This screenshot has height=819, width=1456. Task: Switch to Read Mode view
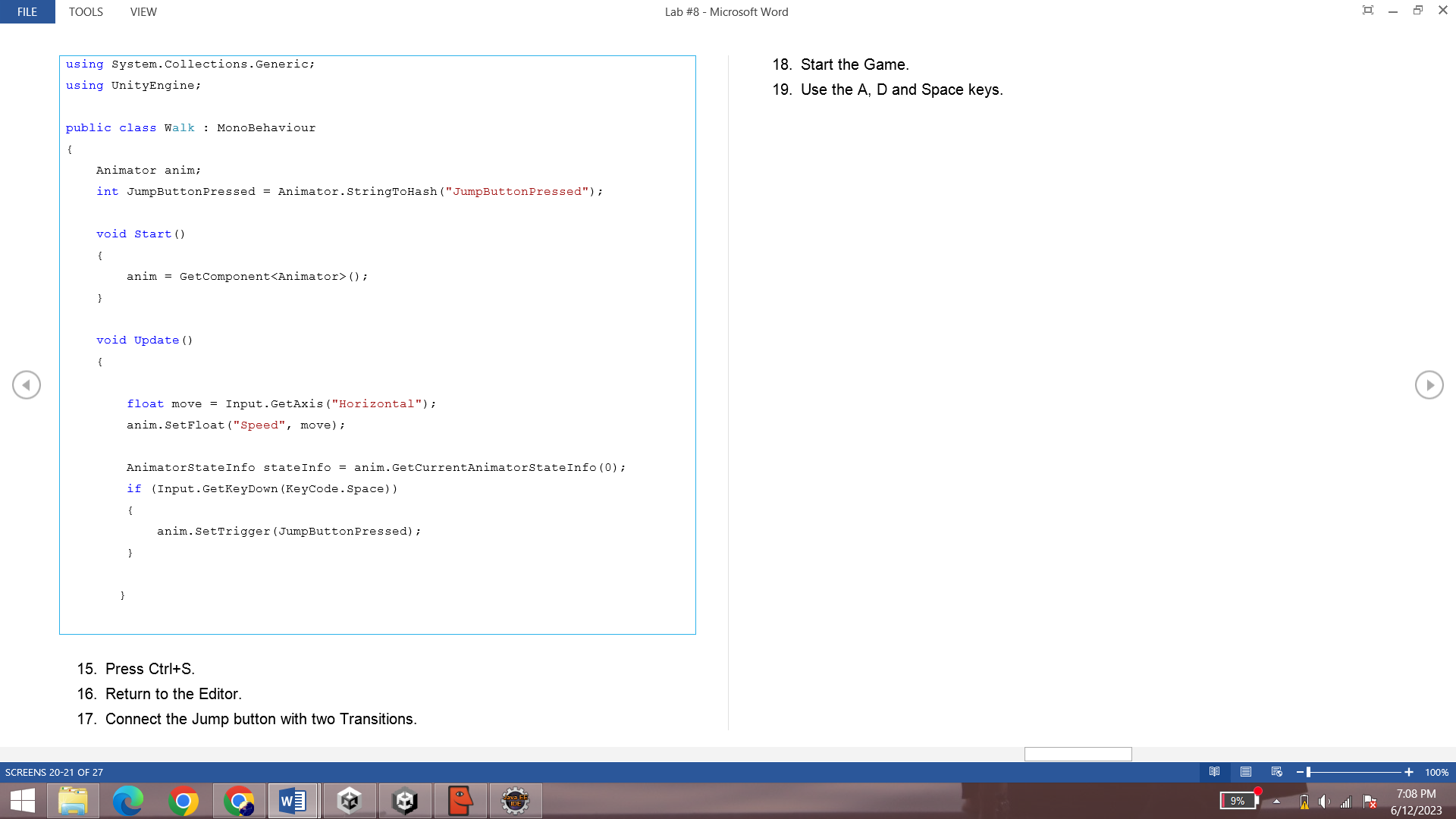[1215, 772]
